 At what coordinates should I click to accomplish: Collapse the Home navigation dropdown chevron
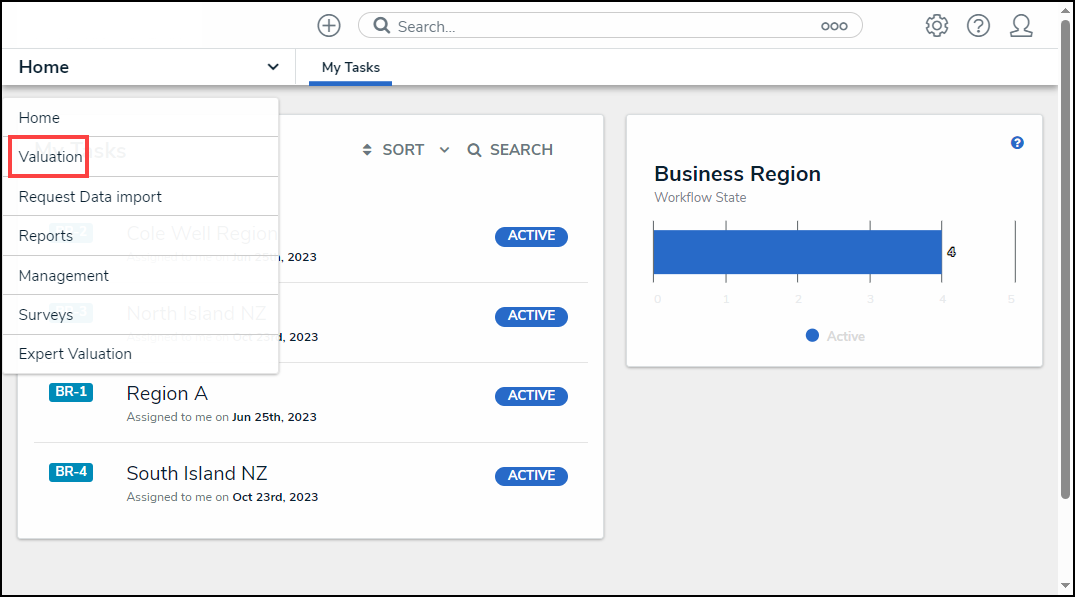click(273, 66)
